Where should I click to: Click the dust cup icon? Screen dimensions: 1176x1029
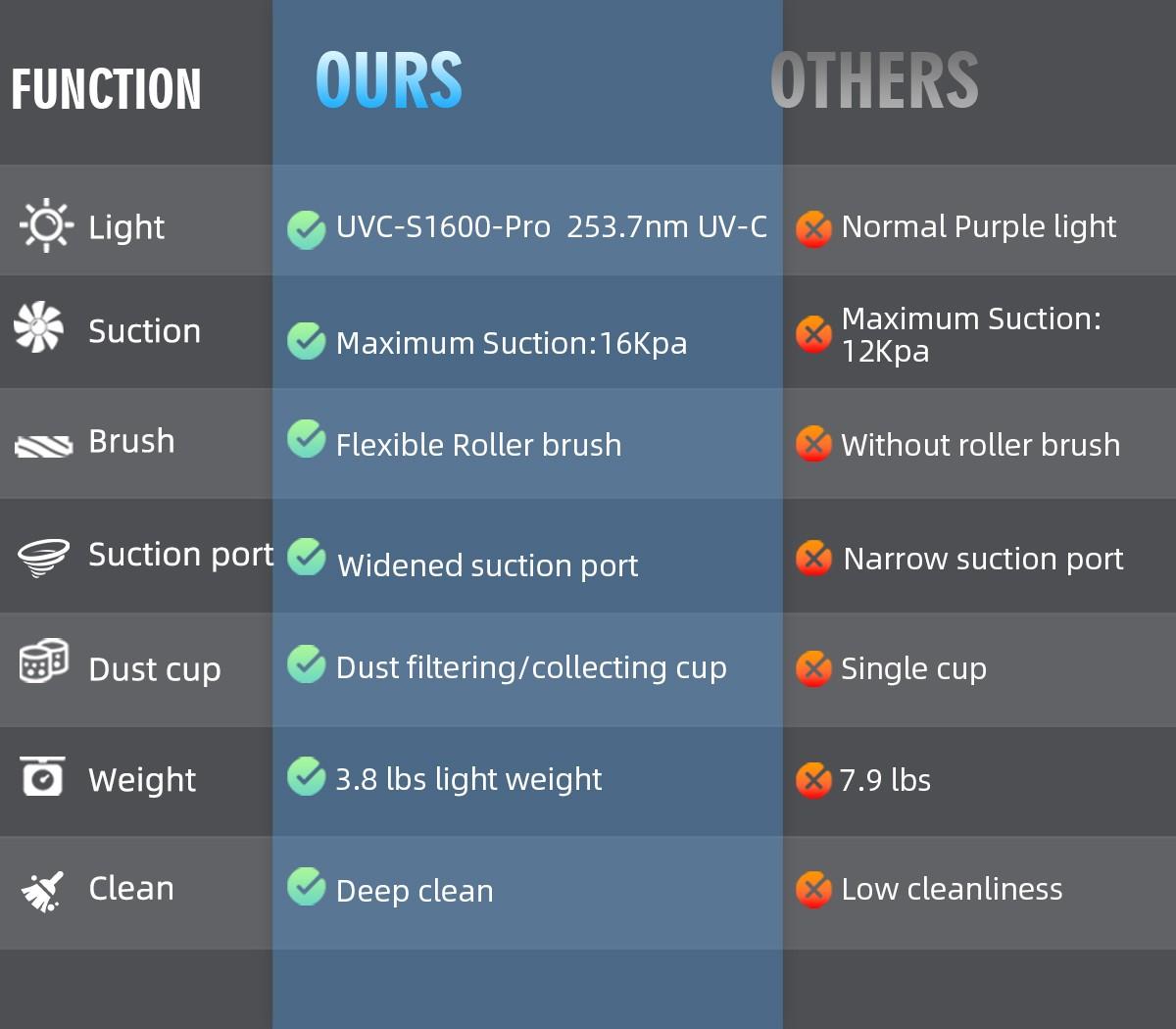[x=44, y=661]
